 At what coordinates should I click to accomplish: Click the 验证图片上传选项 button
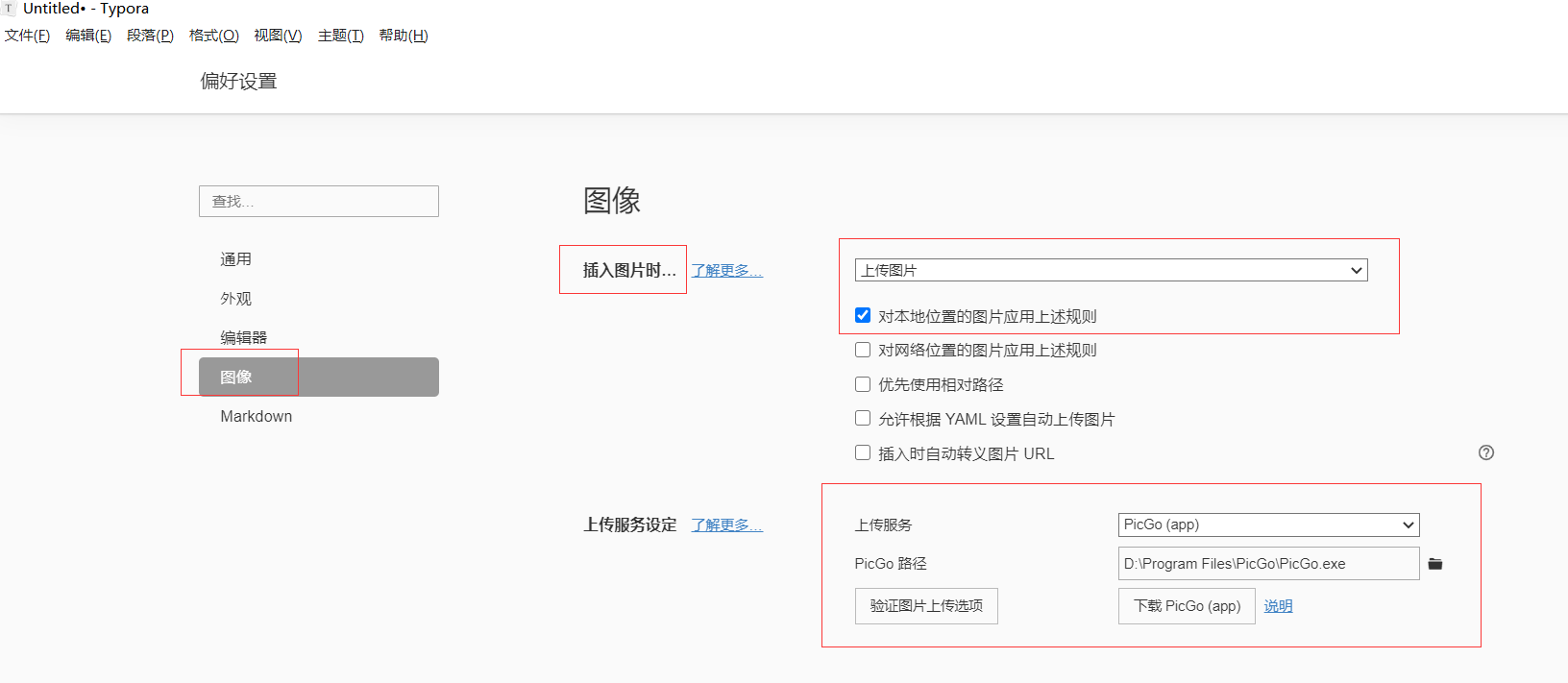pyautogui.click(x=926, y=606)
